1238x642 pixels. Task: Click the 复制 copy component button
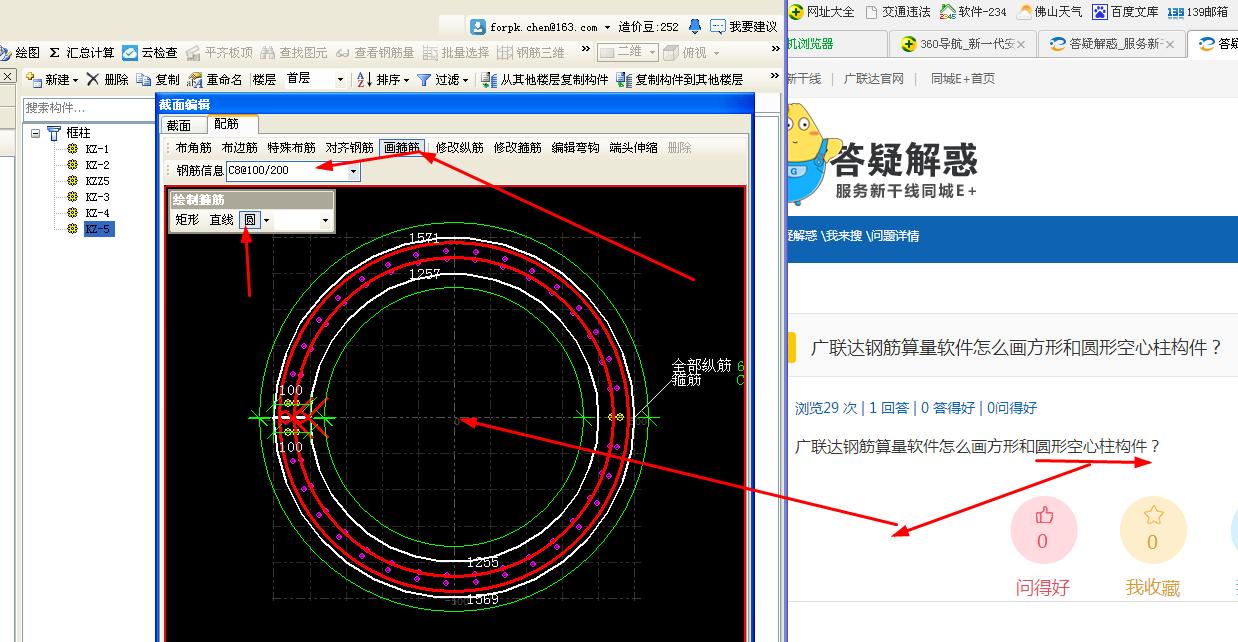tap(158, 79)
